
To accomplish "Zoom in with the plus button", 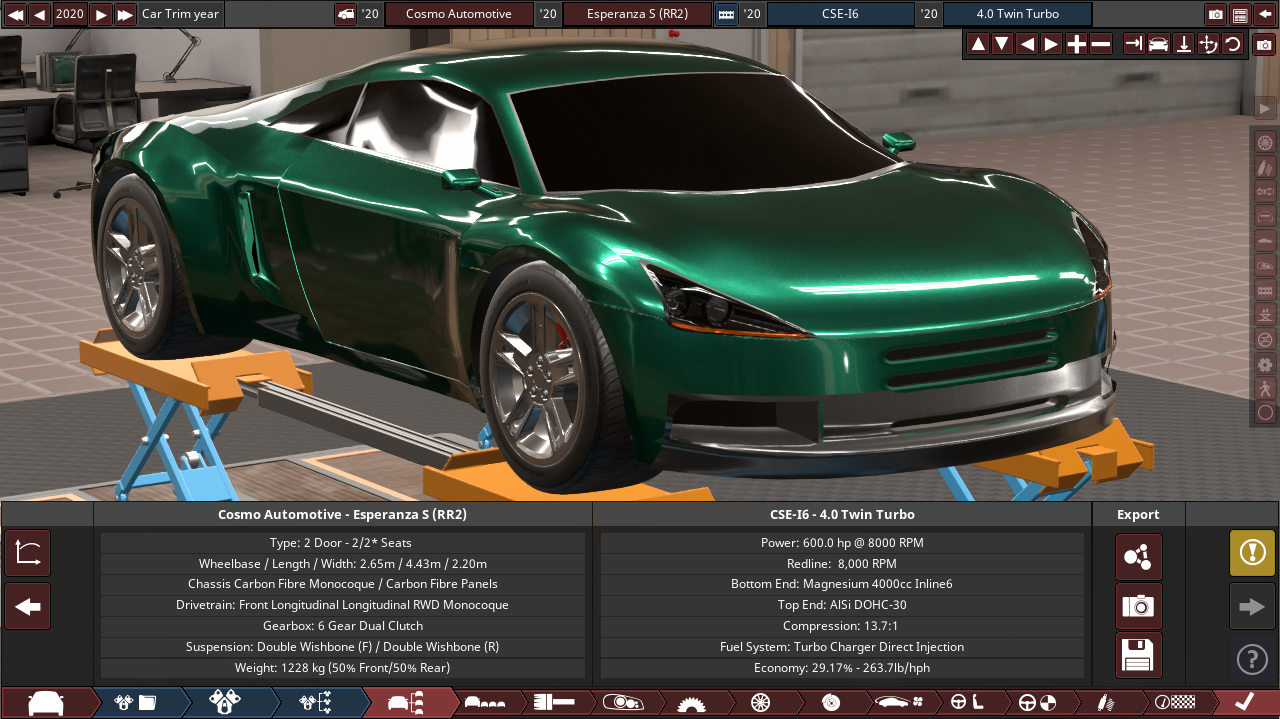I will [x=1076, y=44].
